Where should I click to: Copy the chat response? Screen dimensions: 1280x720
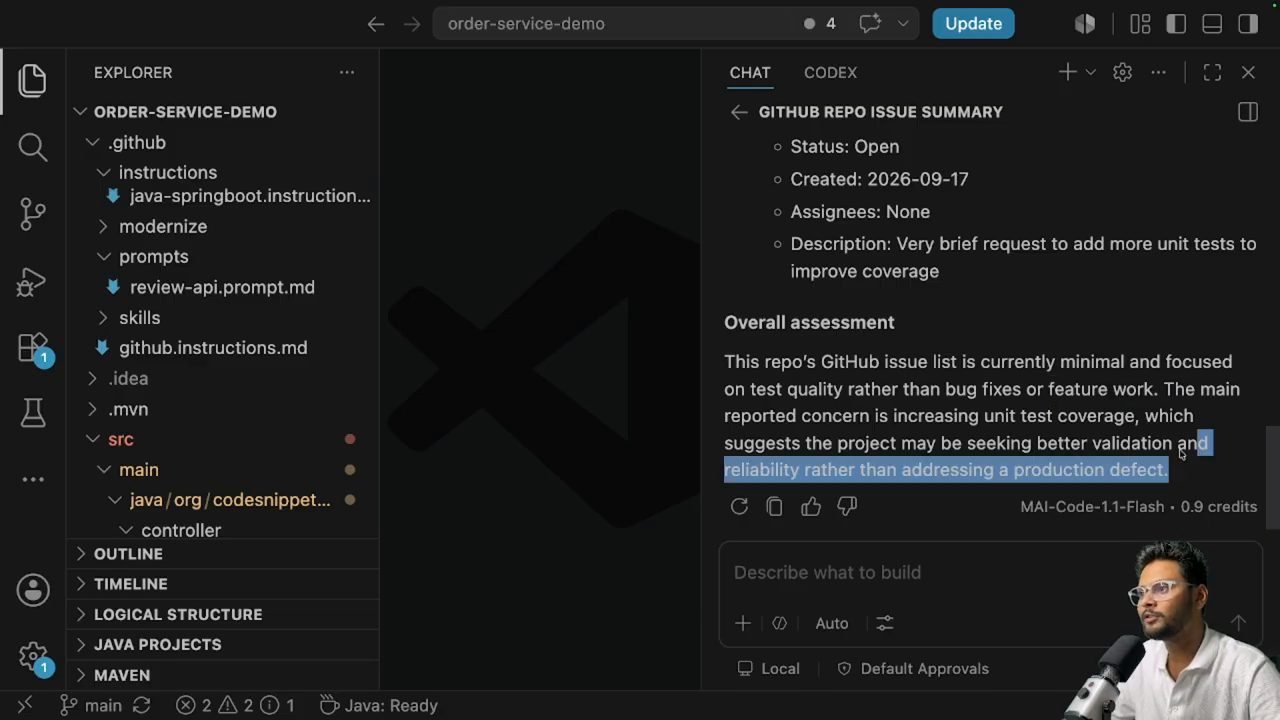tap(774, 507)
